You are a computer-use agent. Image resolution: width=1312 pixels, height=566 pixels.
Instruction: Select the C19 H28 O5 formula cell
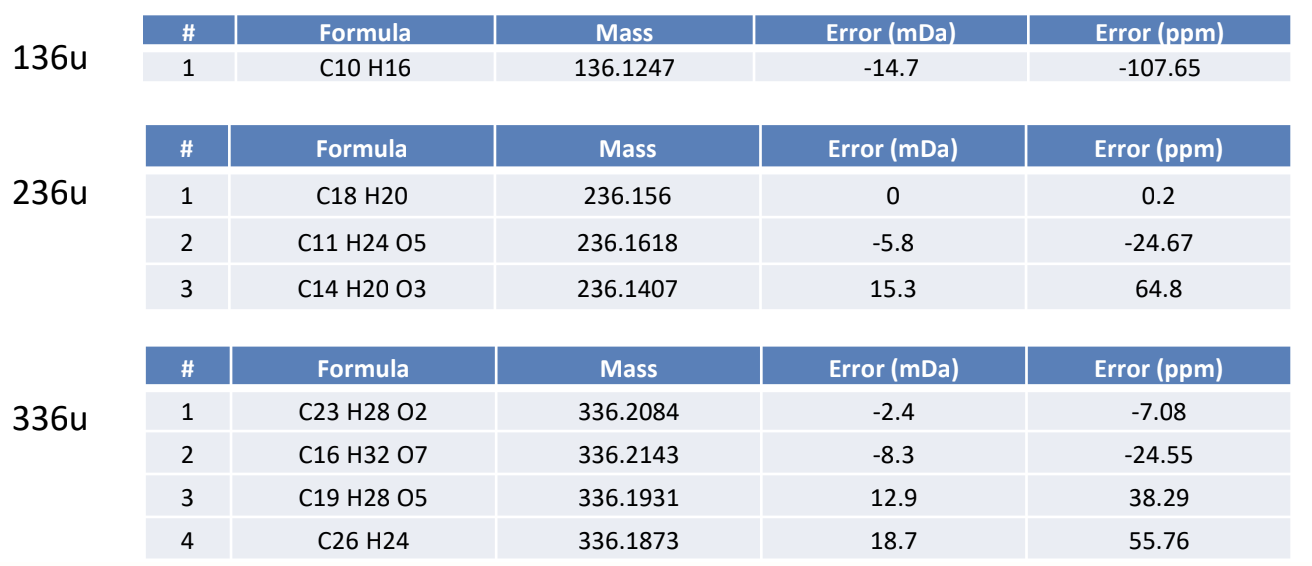[363, 498]
